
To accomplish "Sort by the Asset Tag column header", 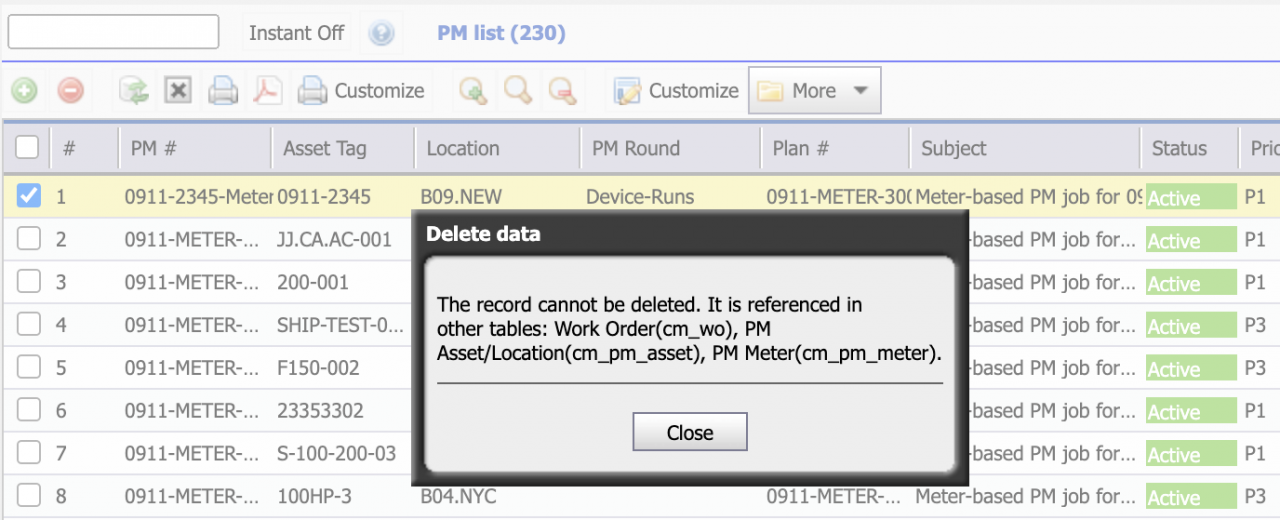I will point(325,148).
